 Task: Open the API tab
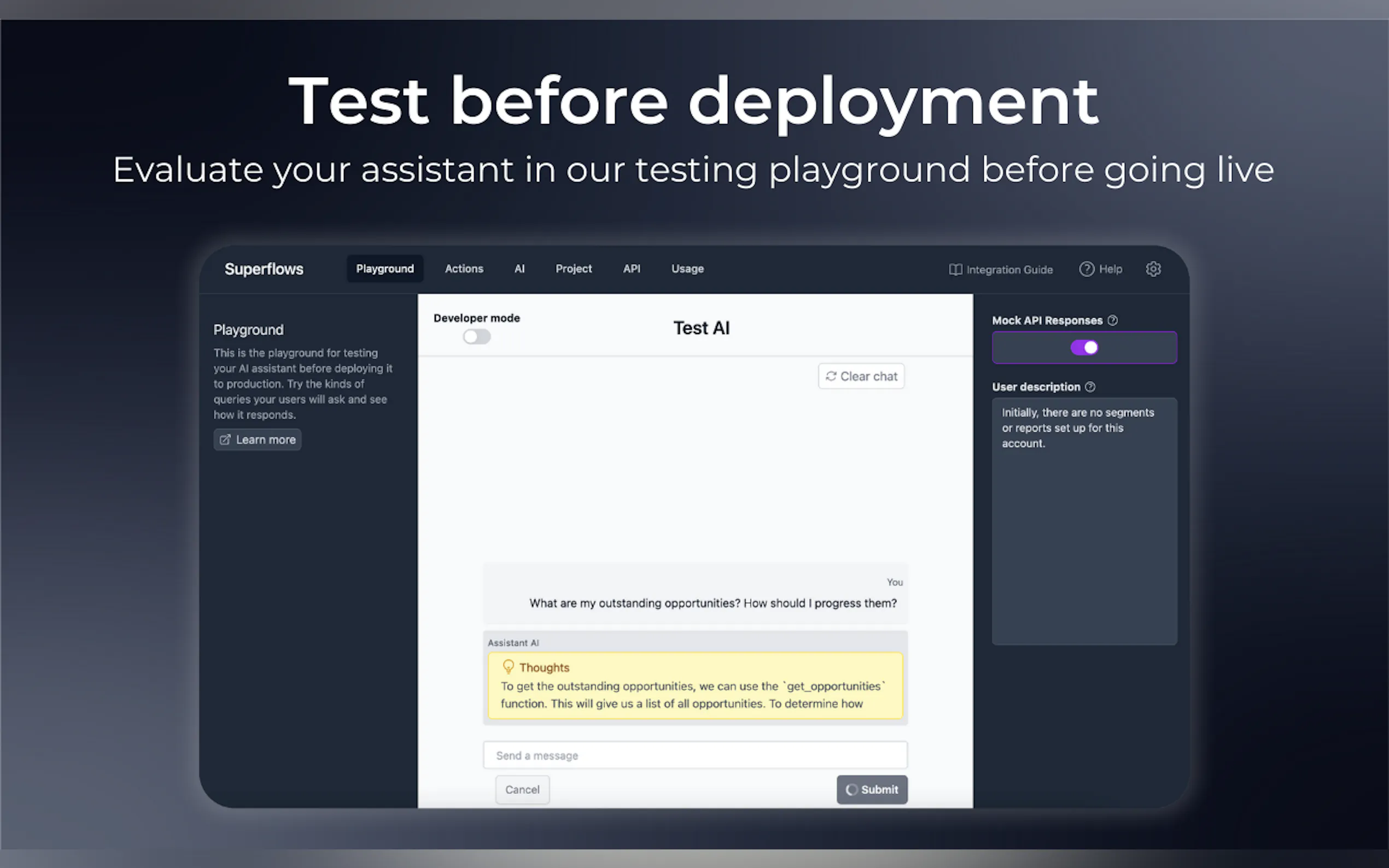click(631, 269)
